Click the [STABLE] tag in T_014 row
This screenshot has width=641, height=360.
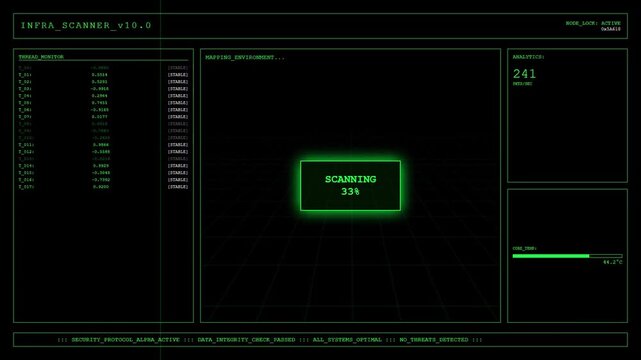(178, 165)
